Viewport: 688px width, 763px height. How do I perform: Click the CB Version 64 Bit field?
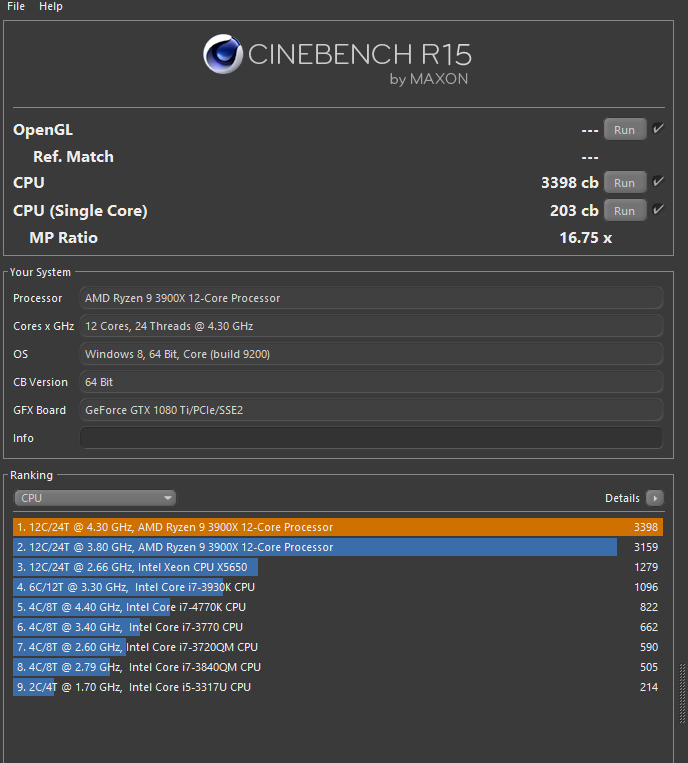(371, 382)
